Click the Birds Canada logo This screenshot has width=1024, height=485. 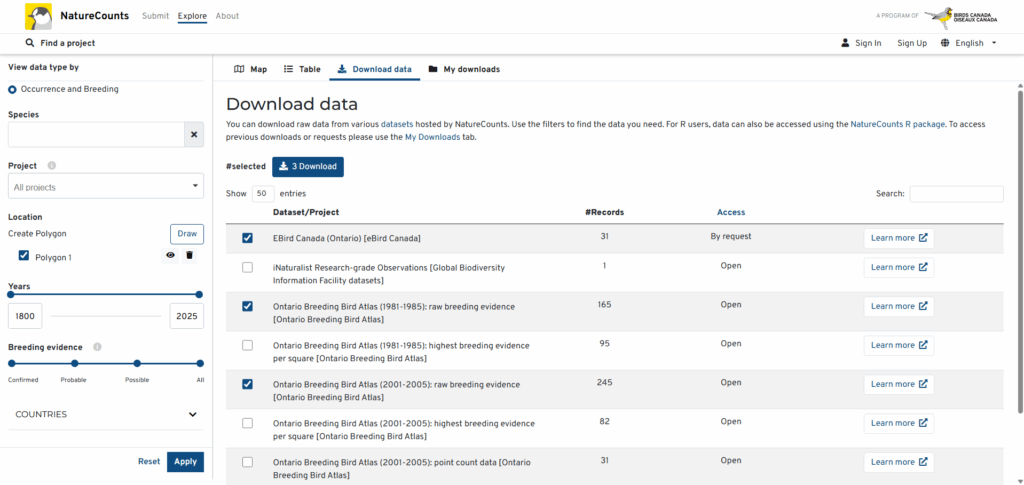[961, 16]
